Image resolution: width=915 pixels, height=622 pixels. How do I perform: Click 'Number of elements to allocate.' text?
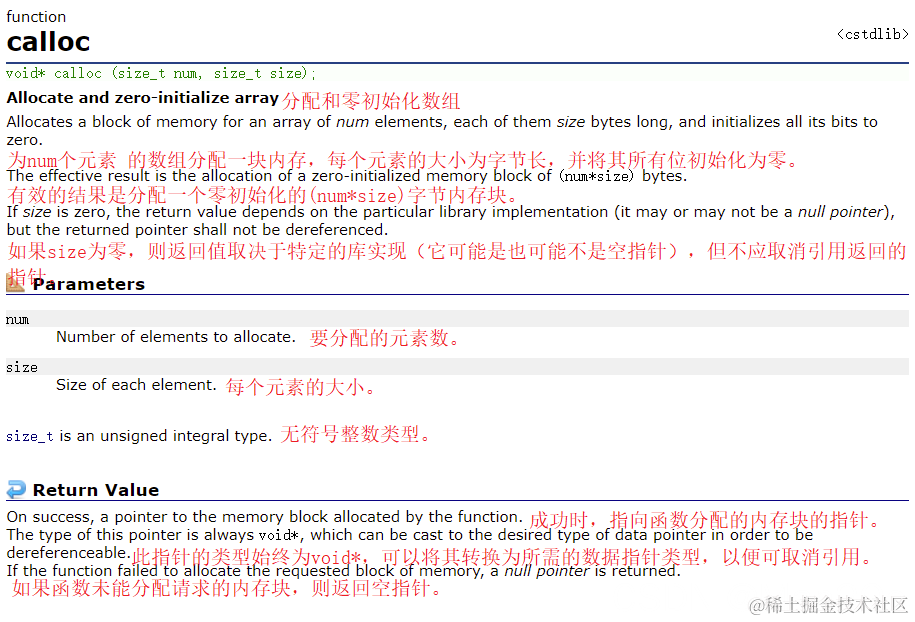176,337
